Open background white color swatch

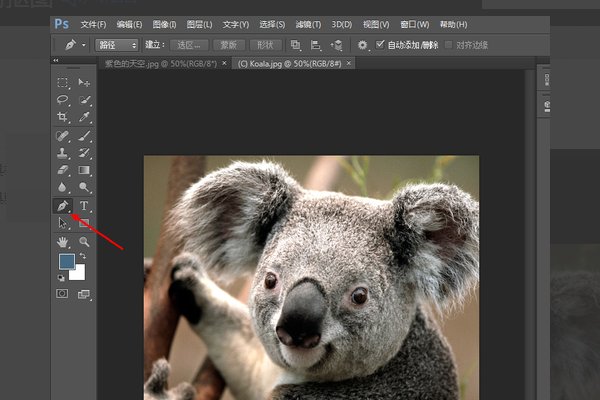[79, 273]
